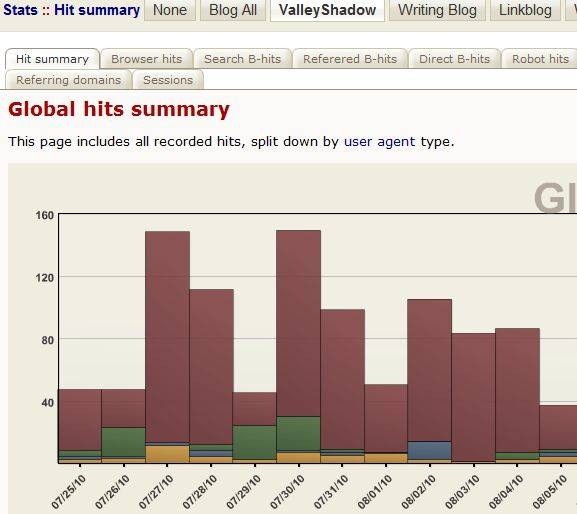This screenshot has width=577, height=514.
Task: Open the Search B-hits tab
Action: tap(243, 59)
